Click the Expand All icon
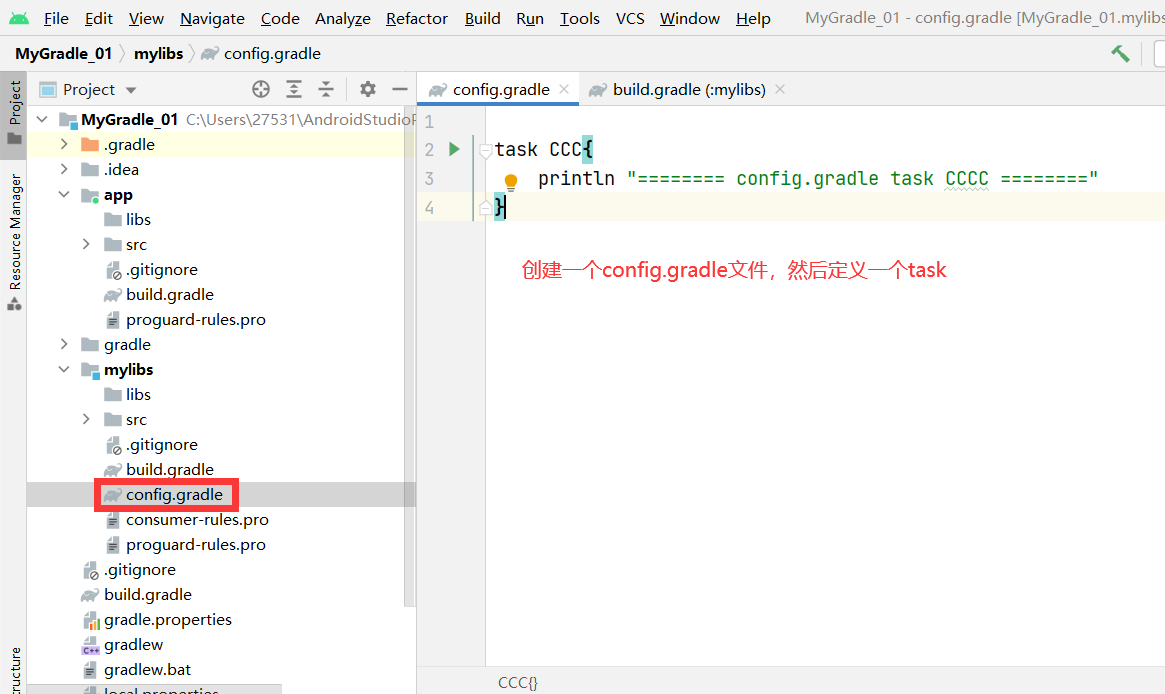Screen dimensions: 1165x694 (294, 89)
